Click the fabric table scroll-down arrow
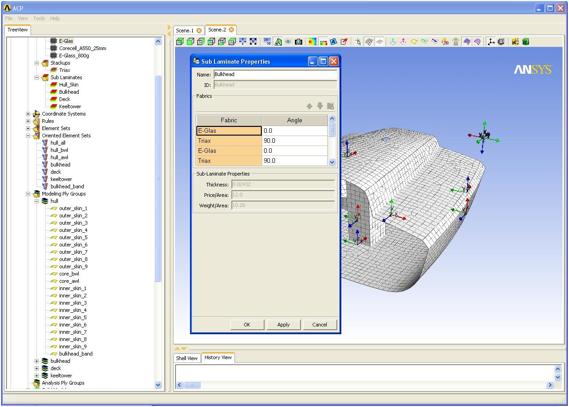This screenshot has width=569, height=407. [x=332, y=162]
